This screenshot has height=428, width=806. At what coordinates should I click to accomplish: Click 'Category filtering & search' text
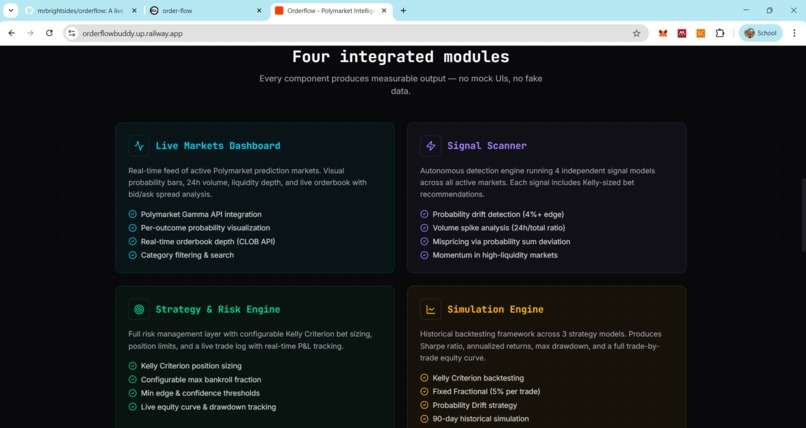point(187,255)
